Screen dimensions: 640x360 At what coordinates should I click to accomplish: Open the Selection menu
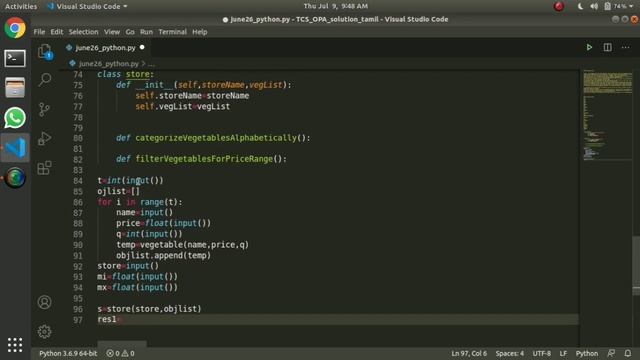click(83, 32)
